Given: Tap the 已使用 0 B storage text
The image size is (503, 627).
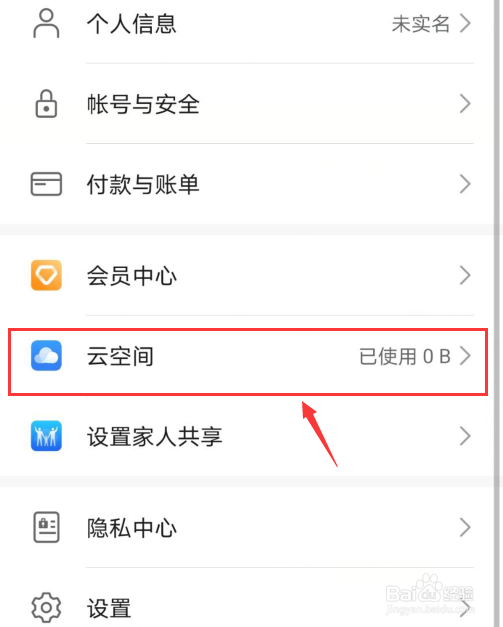Looking at the screenshot, I should [405, 356].
